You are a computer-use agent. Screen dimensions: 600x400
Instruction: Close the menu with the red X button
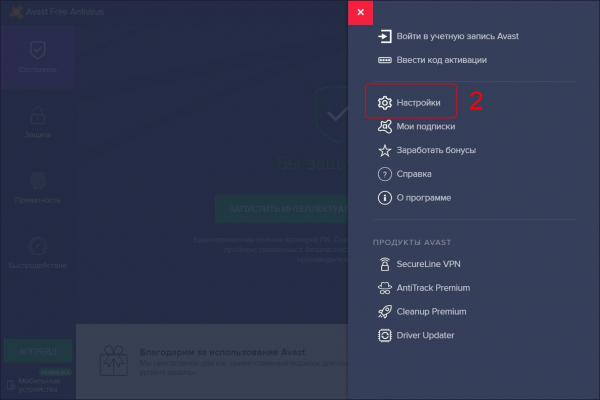[x=360, y=12]
